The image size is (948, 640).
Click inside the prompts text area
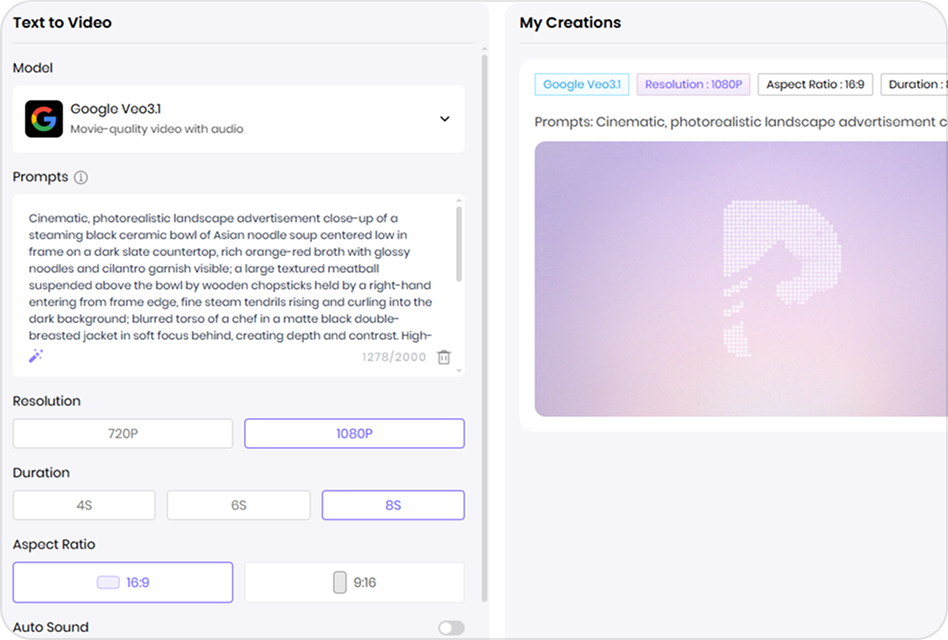230,275
